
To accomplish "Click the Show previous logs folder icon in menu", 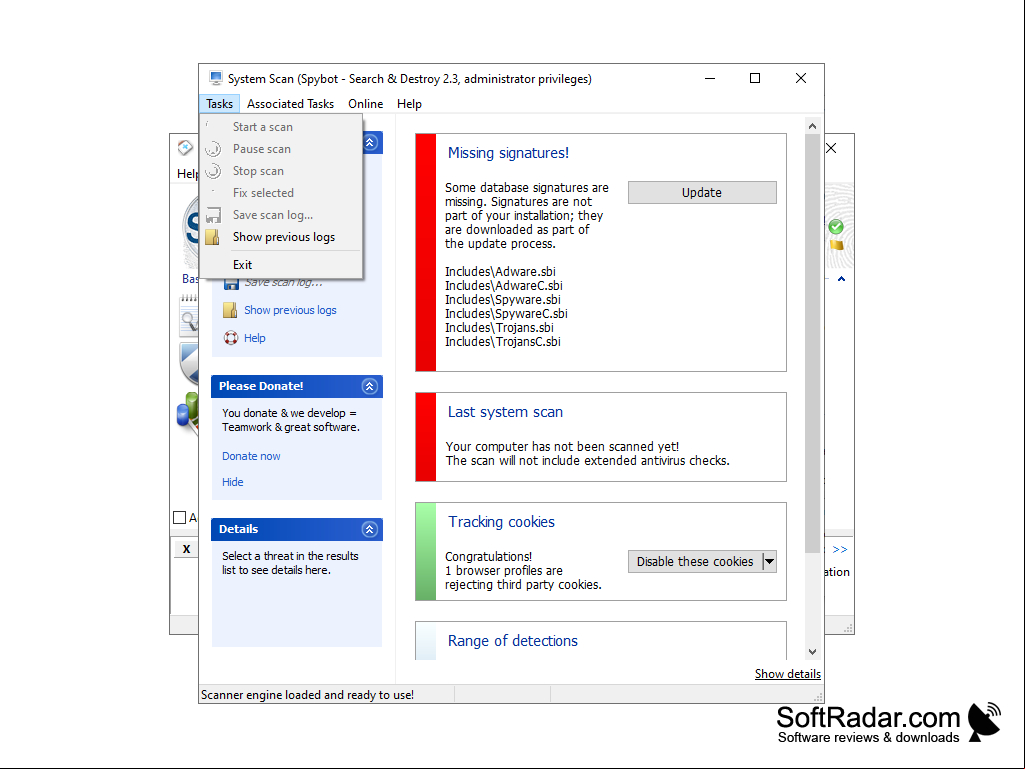I will 212,237.
